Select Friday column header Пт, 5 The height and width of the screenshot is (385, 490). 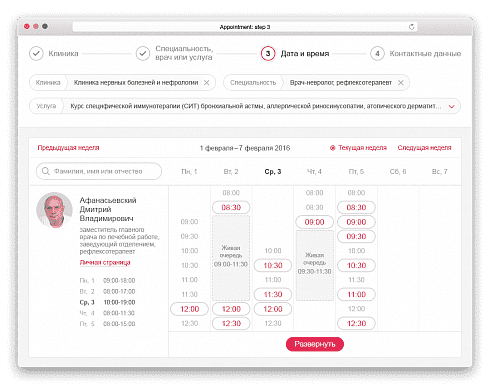pos(356,171)
